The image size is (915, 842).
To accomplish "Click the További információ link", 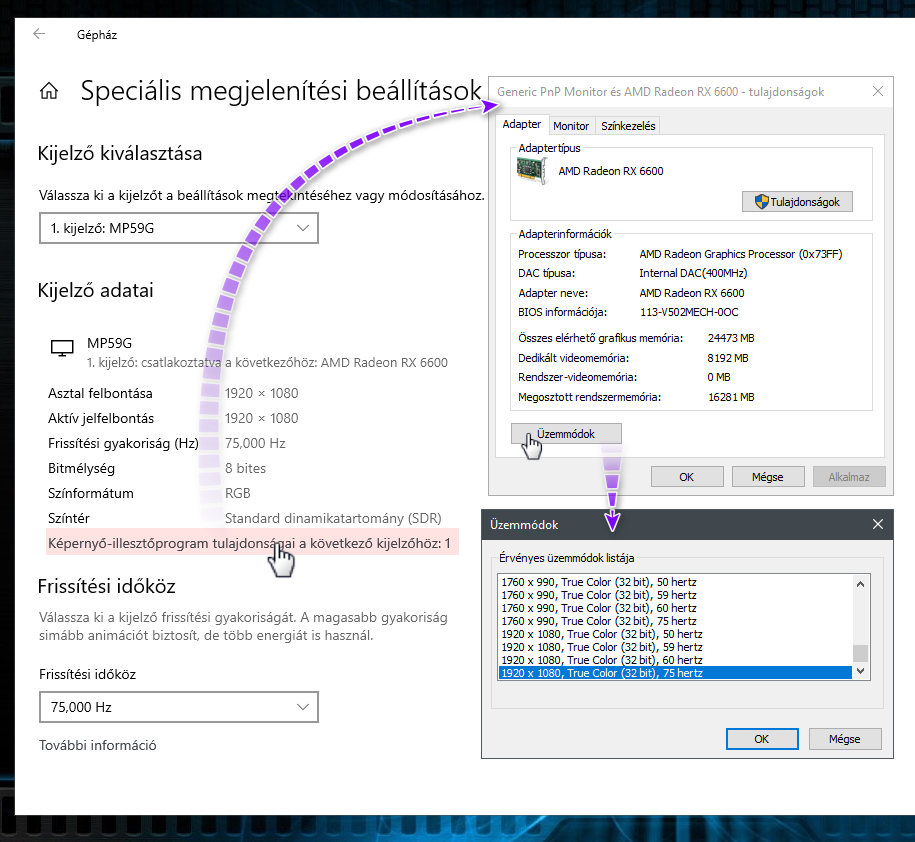I will coord(98,745).
